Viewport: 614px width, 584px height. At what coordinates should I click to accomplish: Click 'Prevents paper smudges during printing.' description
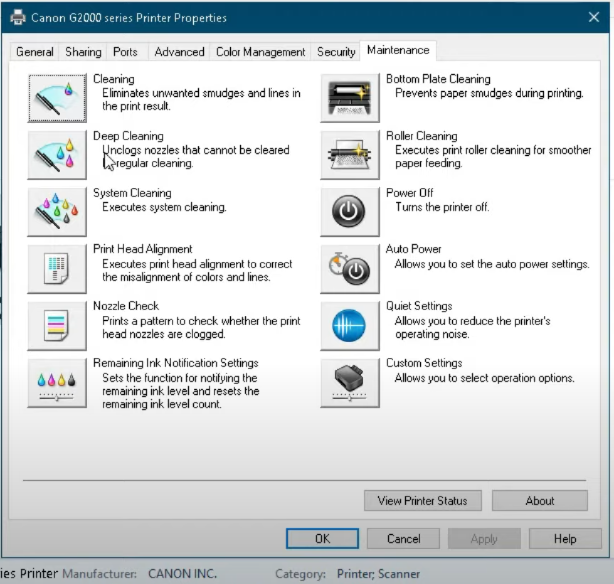pyautogui.click(x=489, y=93)
